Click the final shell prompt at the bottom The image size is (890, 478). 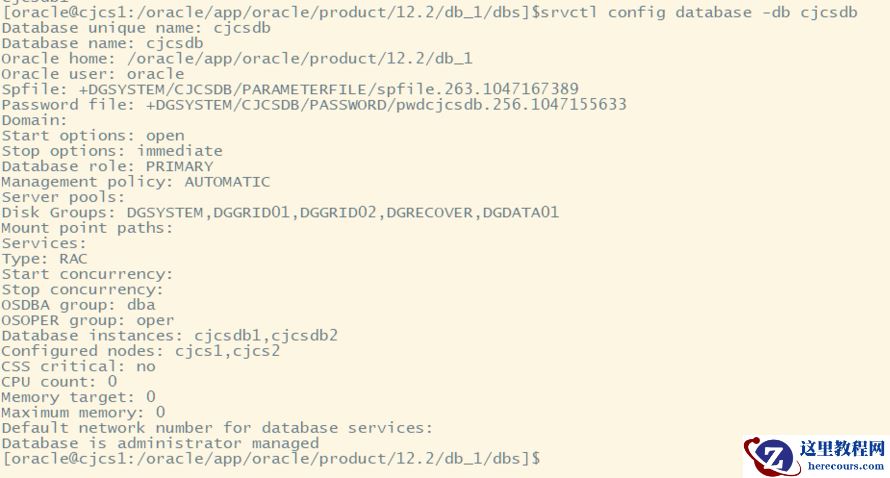pos(271,458)
